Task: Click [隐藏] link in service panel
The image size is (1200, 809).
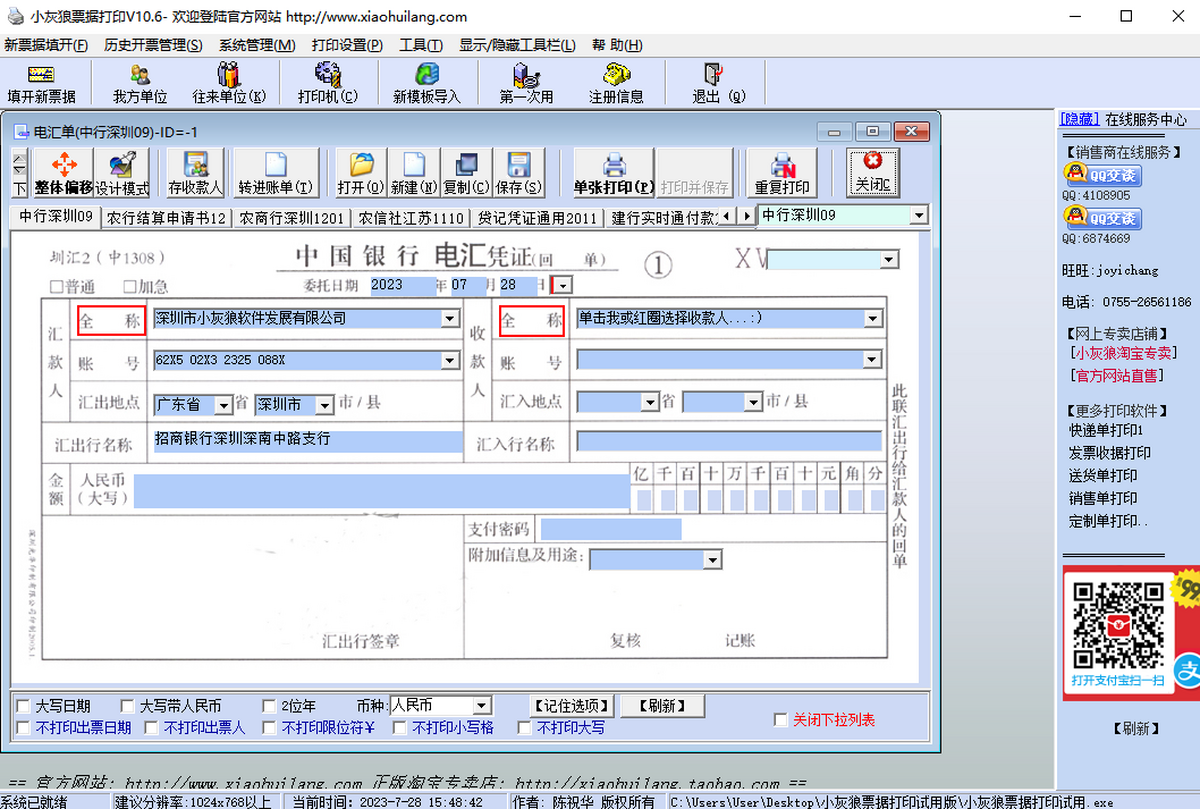Action: pos(1080,119)
